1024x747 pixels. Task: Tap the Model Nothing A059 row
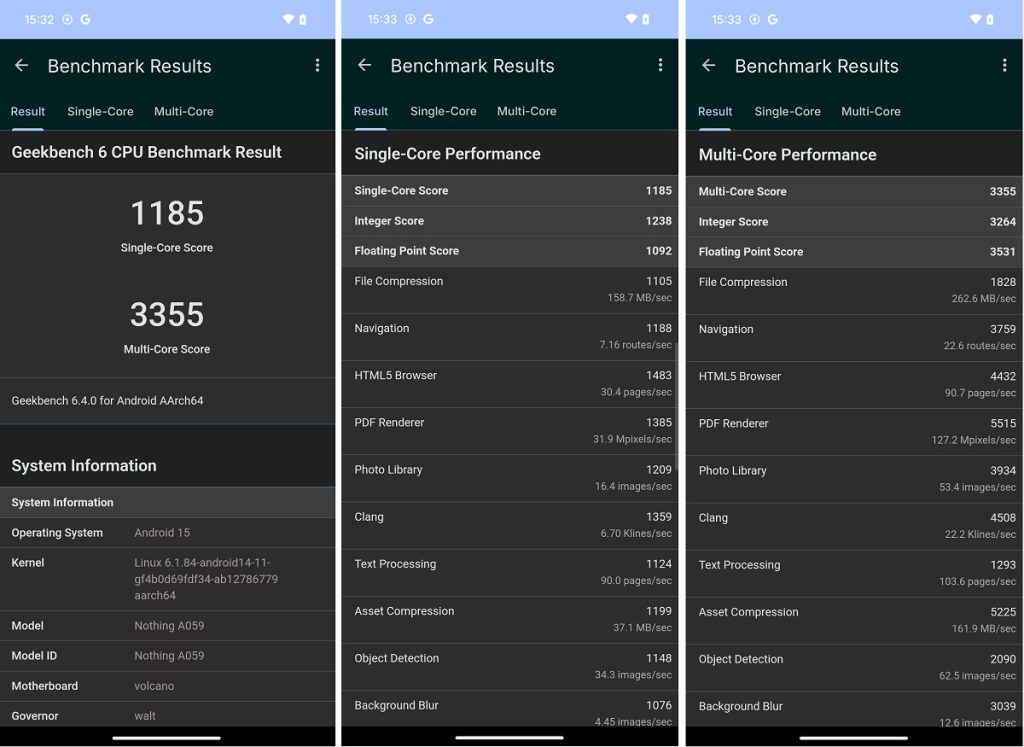pyautogui.click(x=167, y=626)
